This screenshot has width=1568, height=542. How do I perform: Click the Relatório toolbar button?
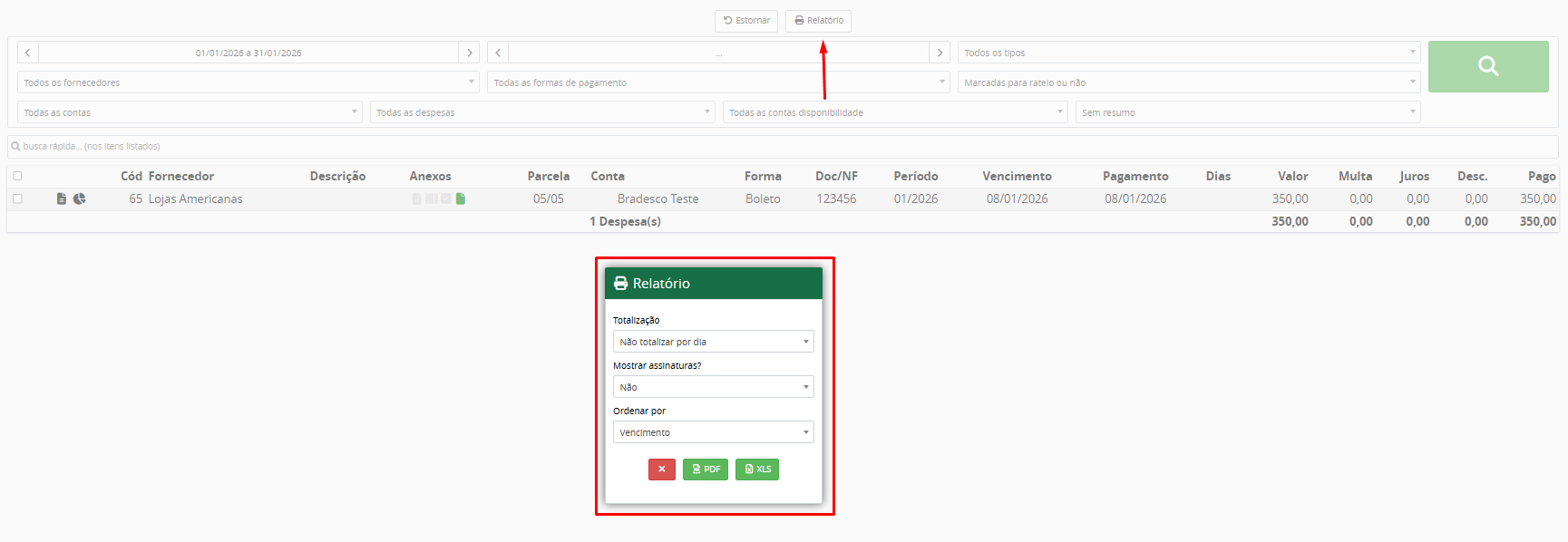coord(818,21)
